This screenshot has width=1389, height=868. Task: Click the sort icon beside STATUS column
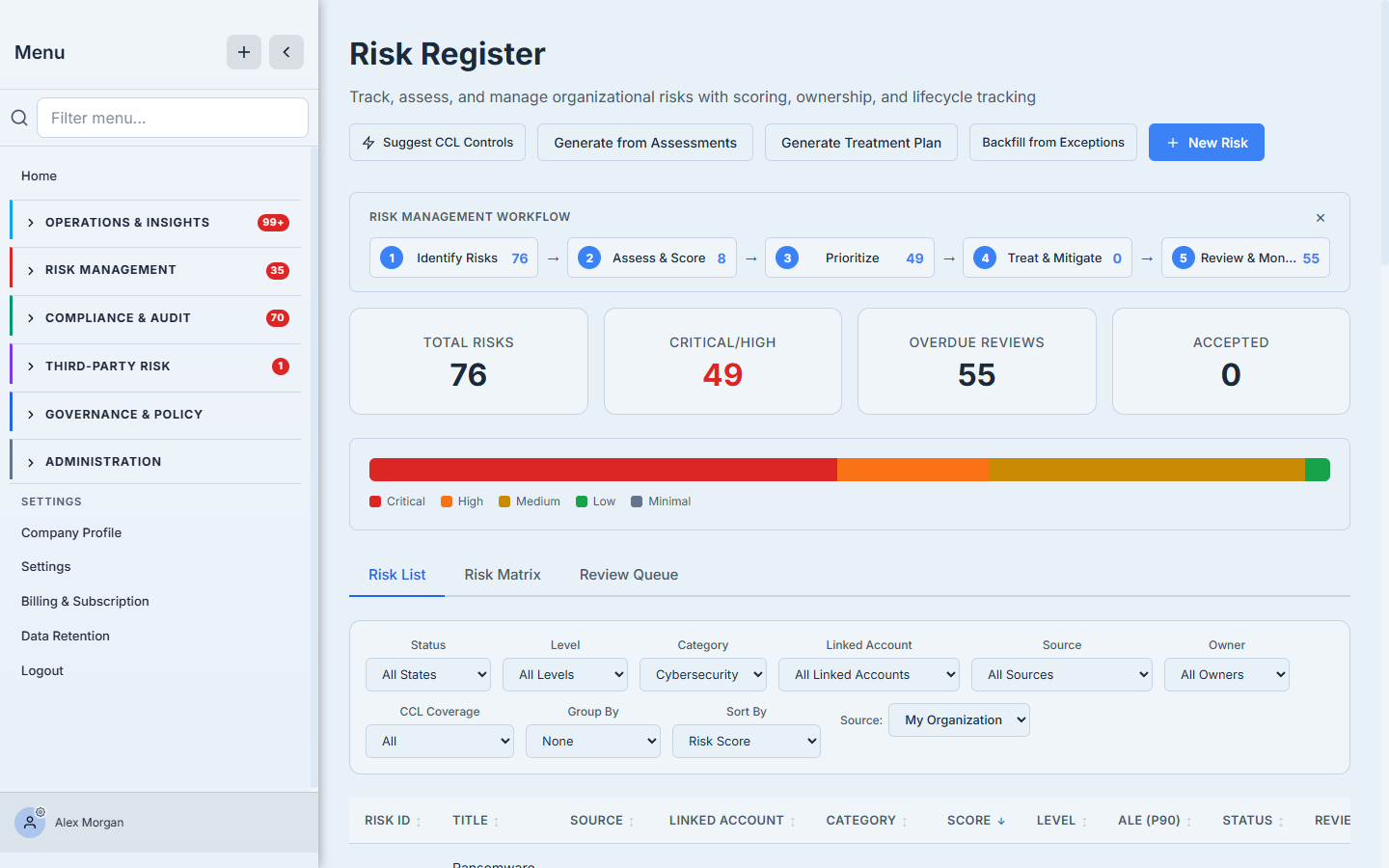(1281, 822)
